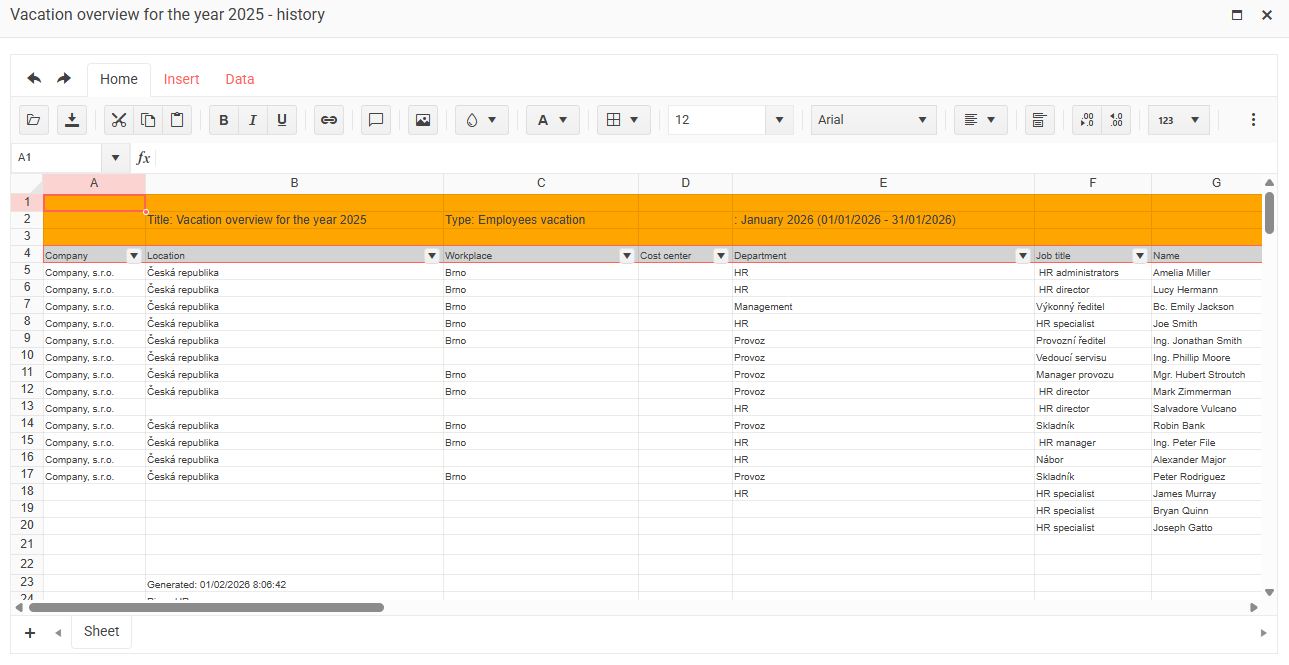Paste from clipboard icon

177,120
